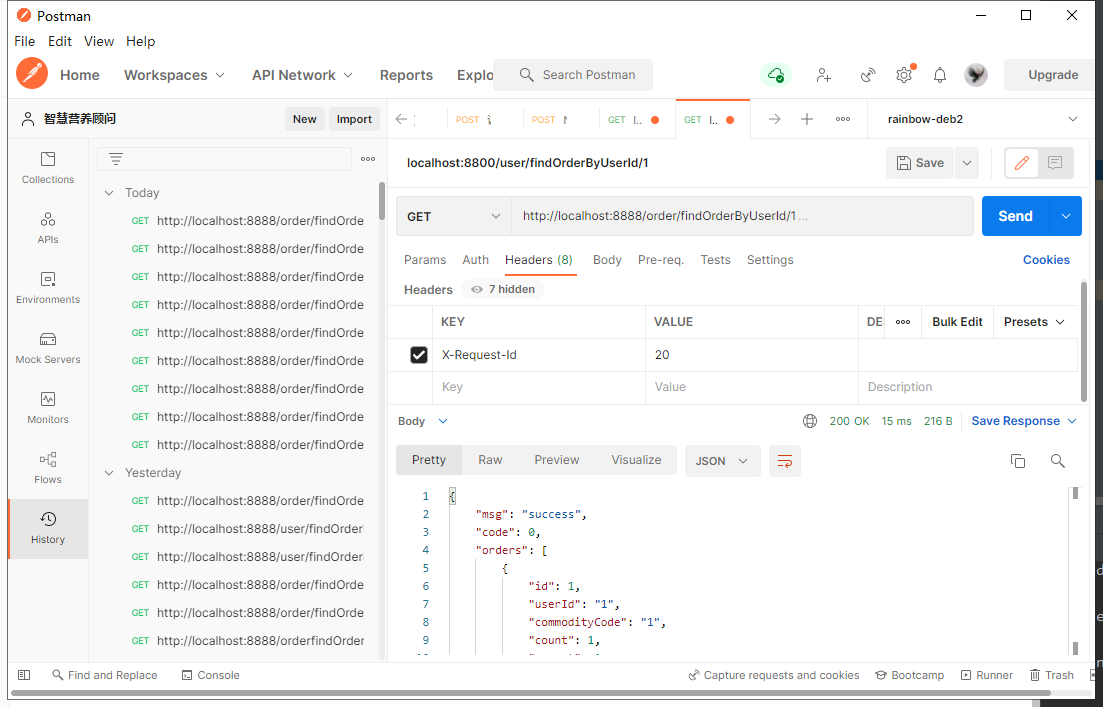Show the 7 hidden headers
1103x707 pixels.
coord(503,289)
